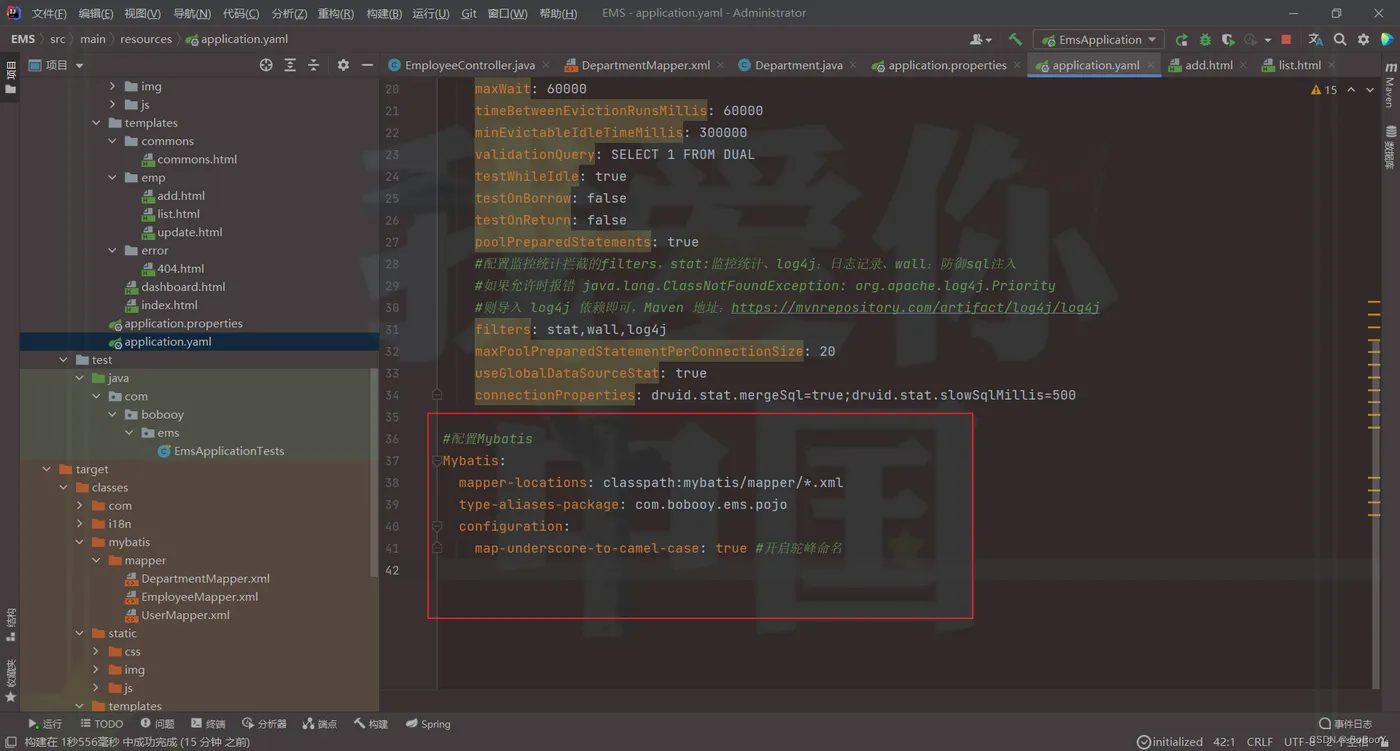Click the EMS breadcrumb in the navigation bar
The height and width of the screenshot is (751, 1400).
[23, 39]
